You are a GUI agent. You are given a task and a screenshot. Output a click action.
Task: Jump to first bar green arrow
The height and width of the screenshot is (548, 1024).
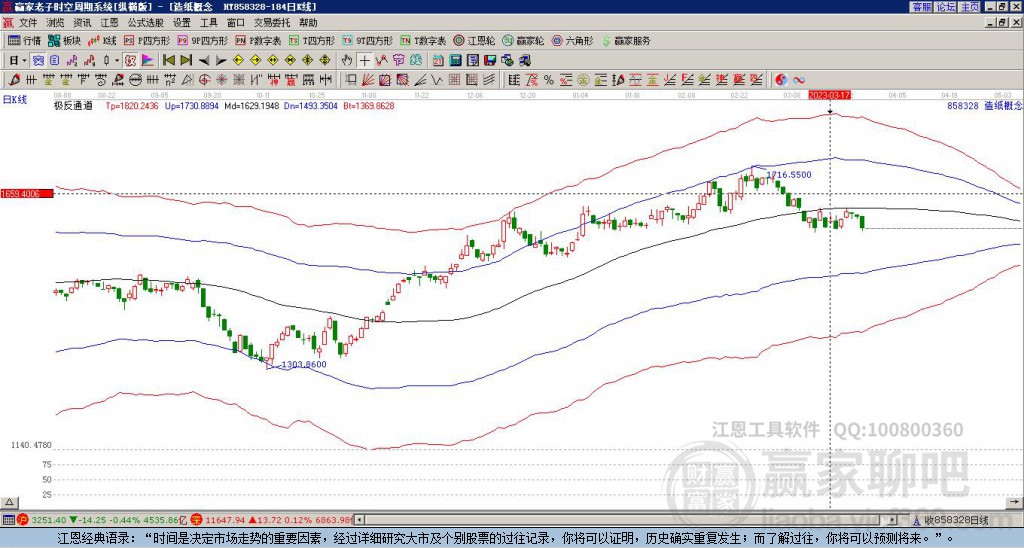point(168,61)
